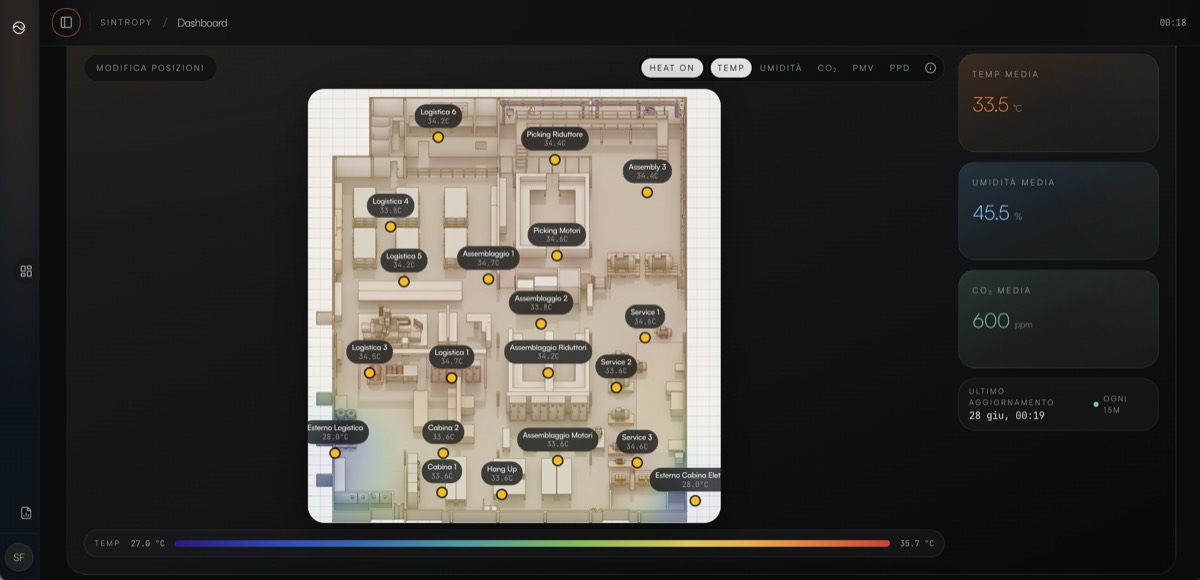Switch to the UMIDITÀ metric tab
1200x580 pixels.
(x=781, y=68)
